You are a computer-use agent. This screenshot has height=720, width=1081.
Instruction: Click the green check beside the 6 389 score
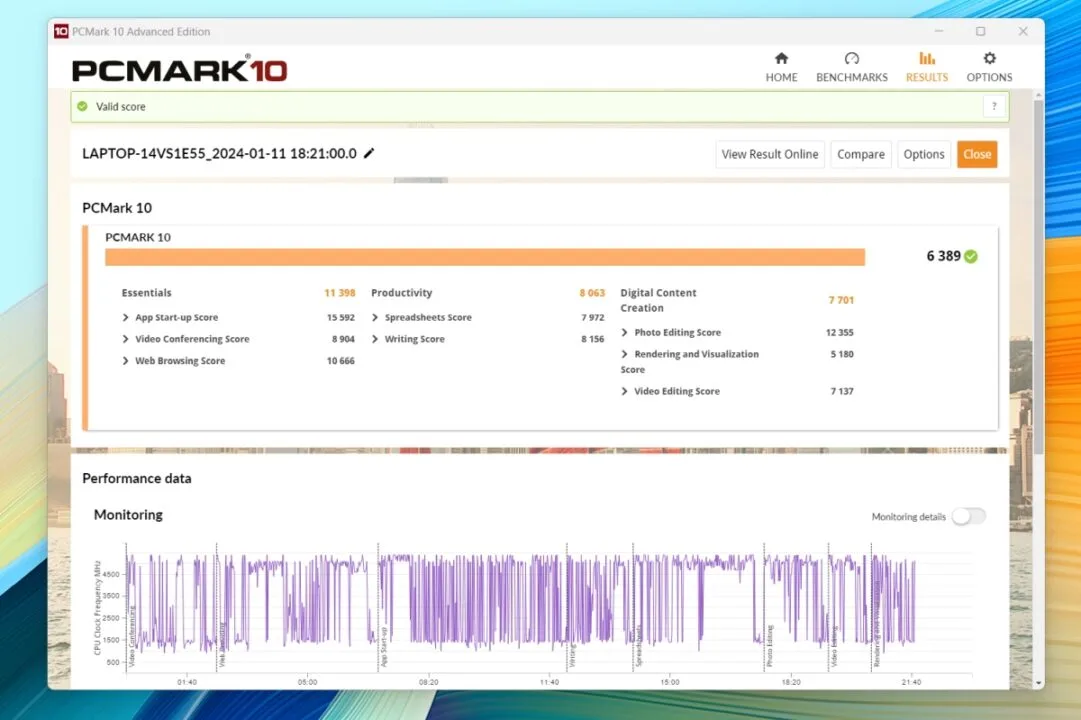point(971,257)
